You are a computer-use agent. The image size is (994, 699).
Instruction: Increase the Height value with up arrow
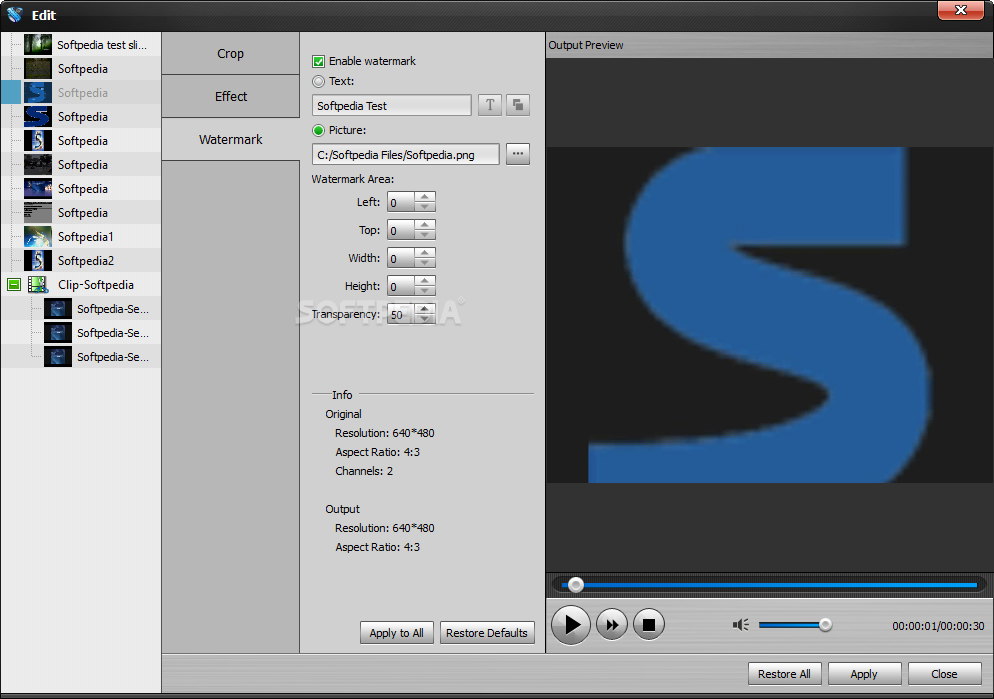click(425, 281)
